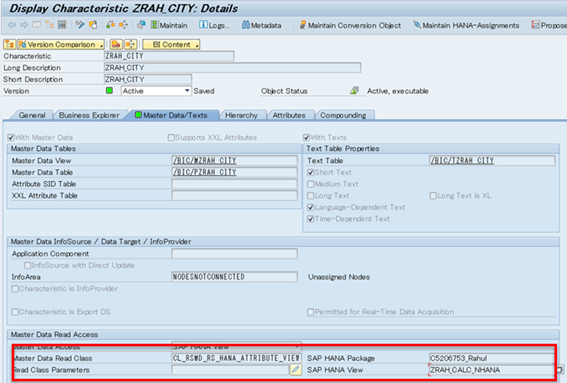Image resolution: width=567 pixels, height=383 pixels.
Task: Click Maintain HANA-Assignments button
Action: tap(466, 25)
